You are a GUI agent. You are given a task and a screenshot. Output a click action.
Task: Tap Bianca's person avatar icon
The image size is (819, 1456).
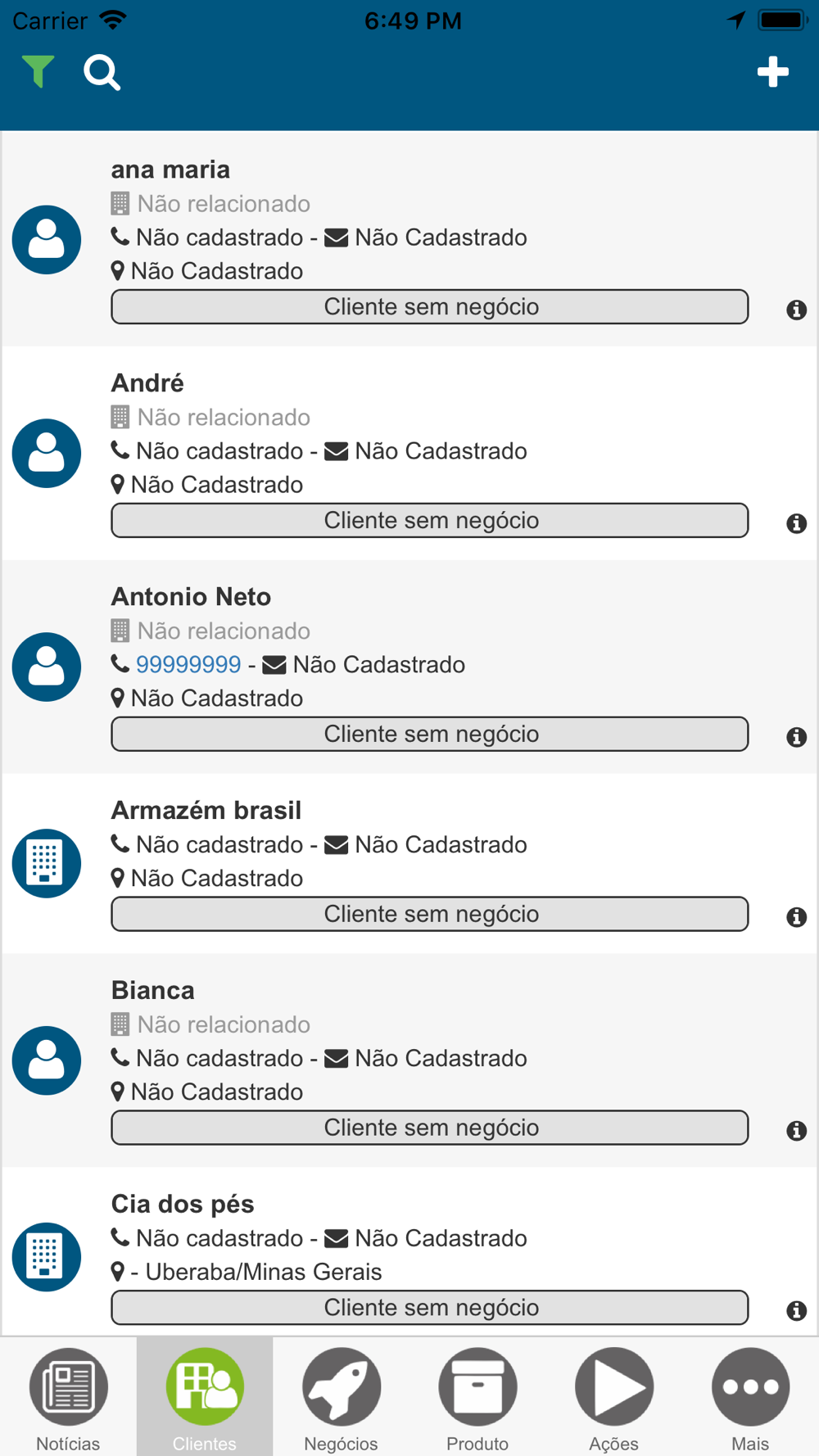47,1060
